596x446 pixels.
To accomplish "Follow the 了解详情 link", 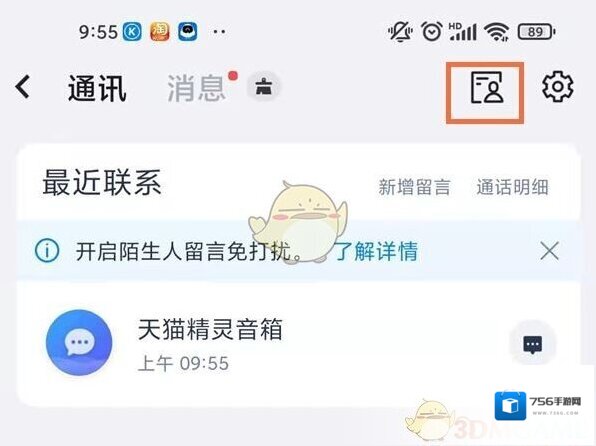I will click(376, 251).
